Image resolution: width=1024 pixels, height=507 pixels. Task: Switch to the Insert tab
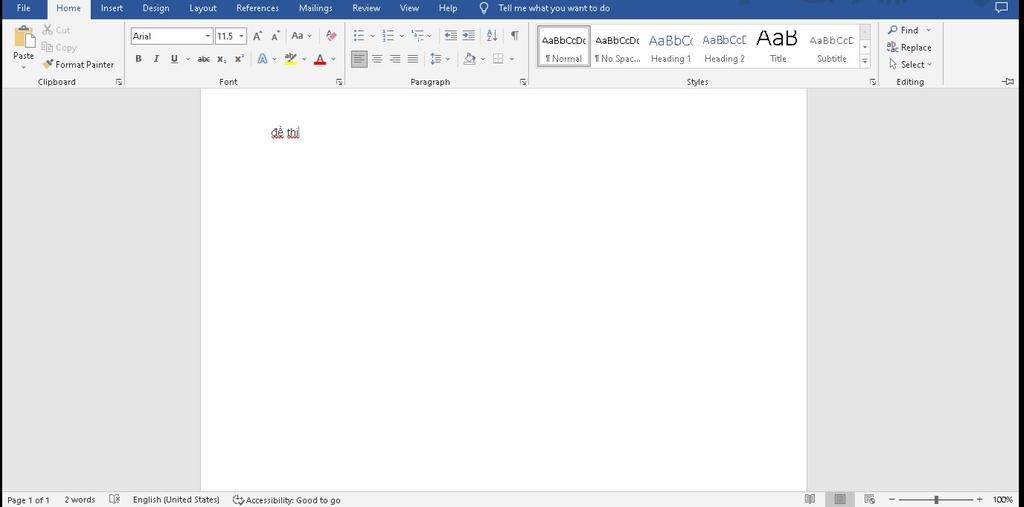click(x=112, y=8)
